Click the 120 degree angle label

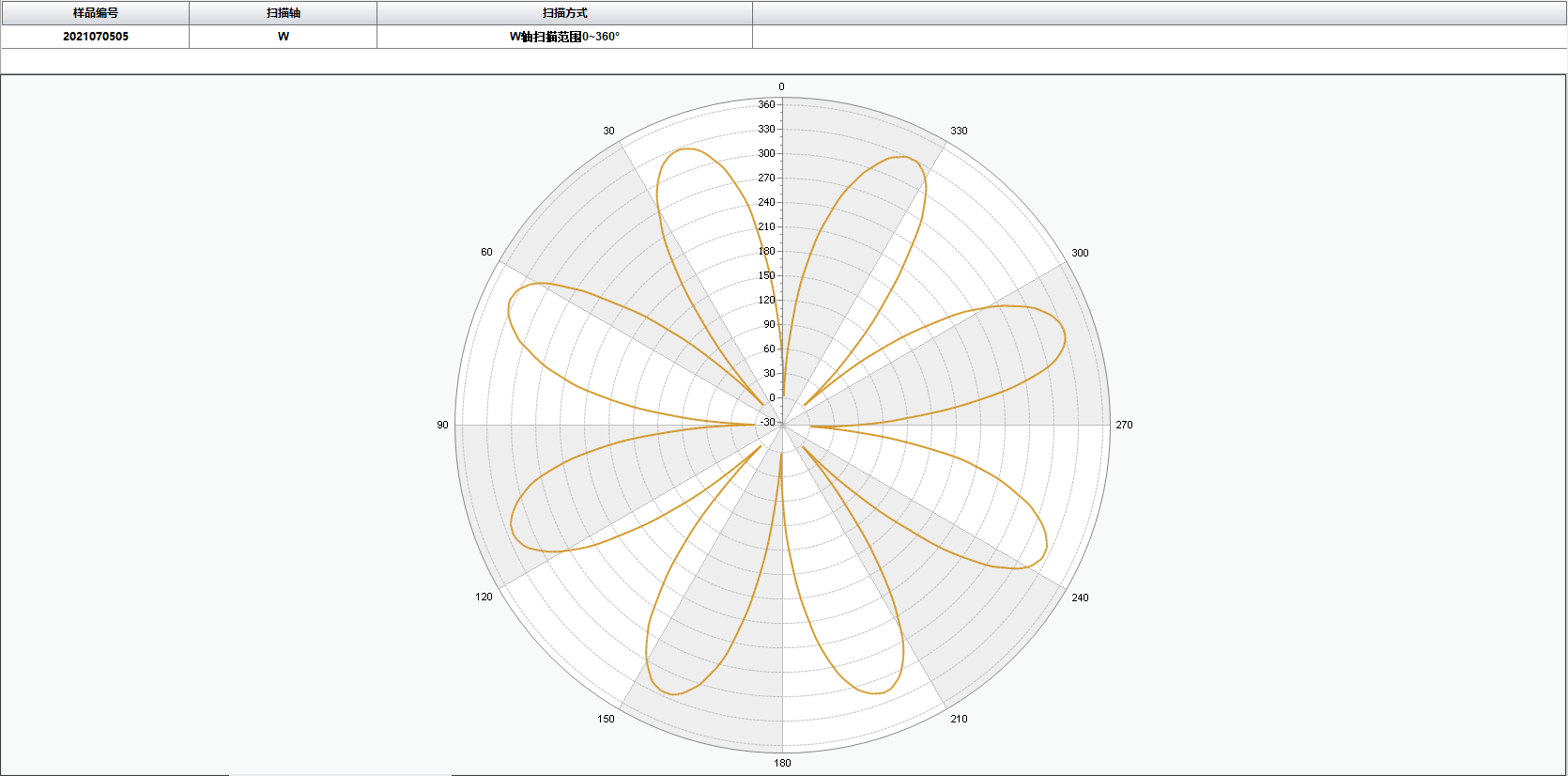pos(484,597)
